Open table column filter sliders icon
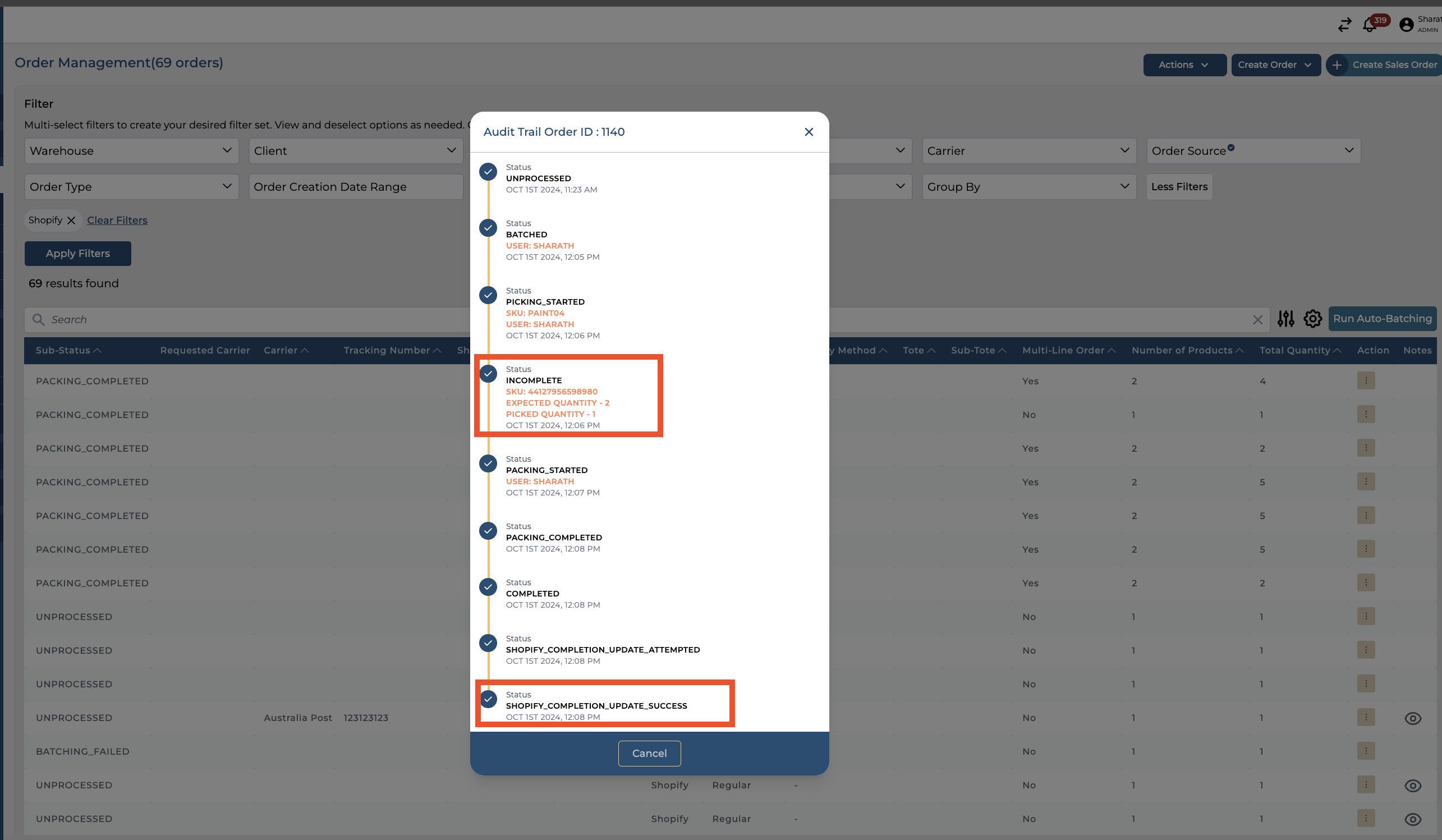This screenshot has width=1442, height=840. click(1285, 319)
